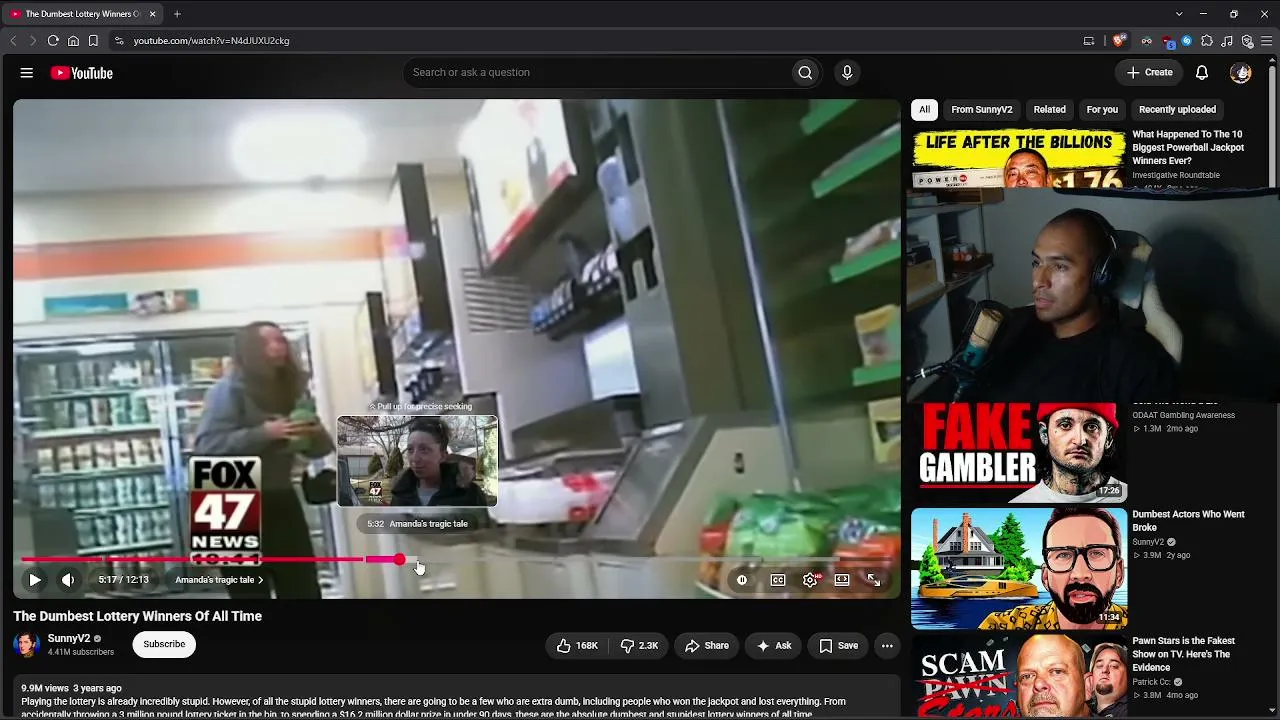Open the tab search dropdown arrow

tap(1179, 14)
